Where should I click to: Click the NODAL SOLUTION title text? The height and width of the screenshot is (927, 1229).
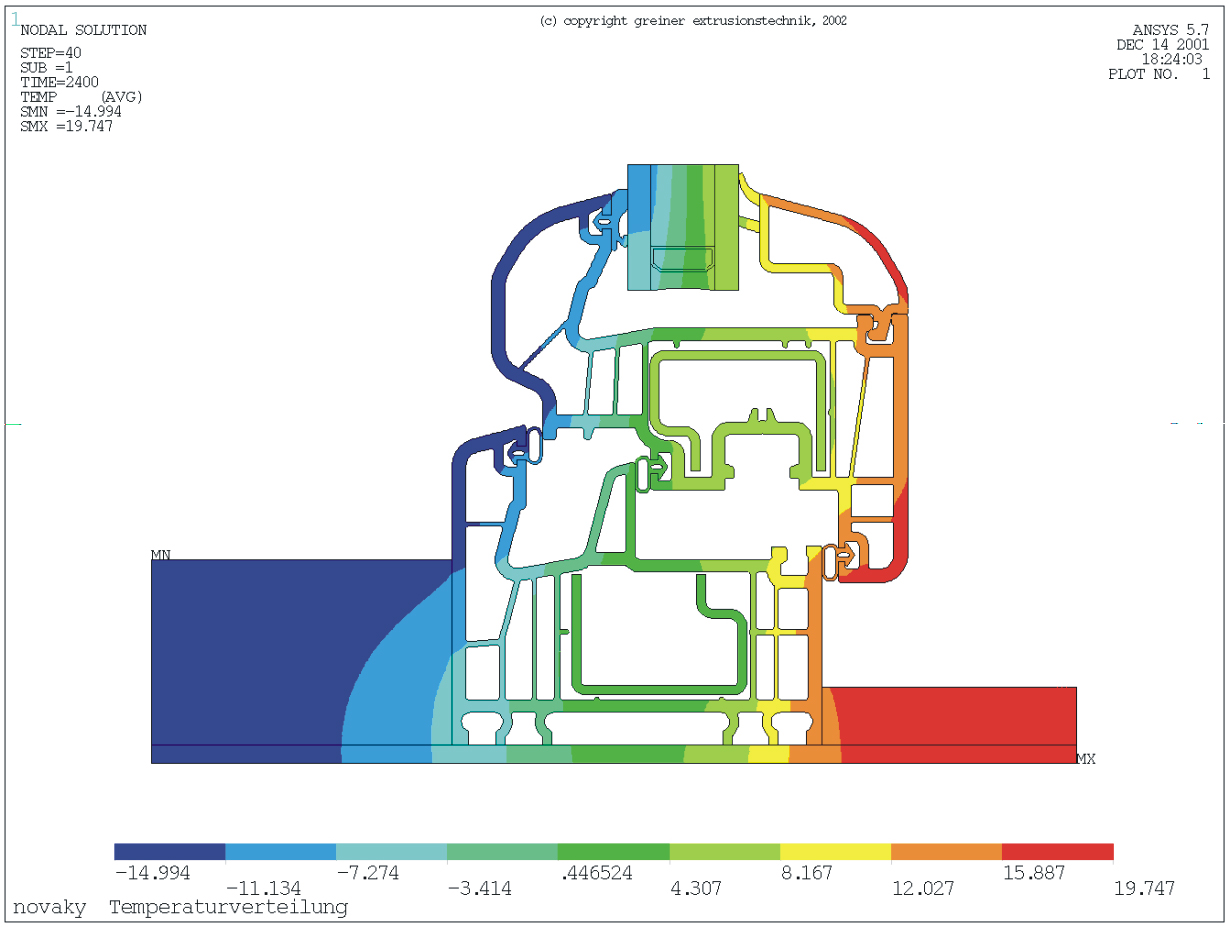pyautogui.click(x=83, y=31)
